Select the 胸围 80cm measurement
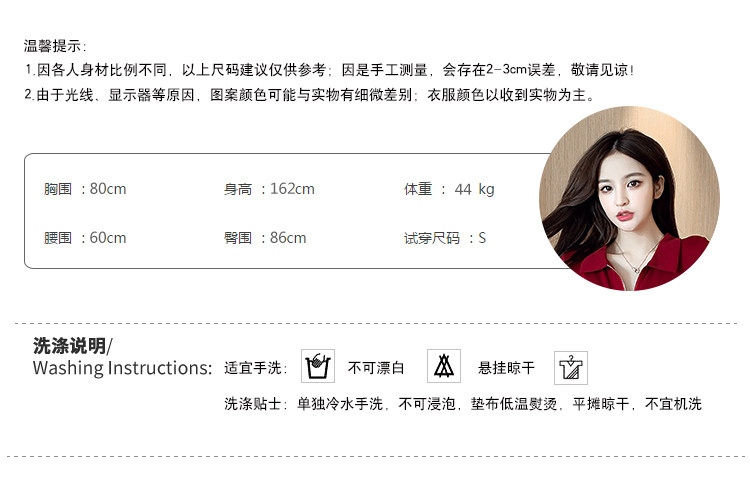750x479 pixels. [x=85, y=189]
